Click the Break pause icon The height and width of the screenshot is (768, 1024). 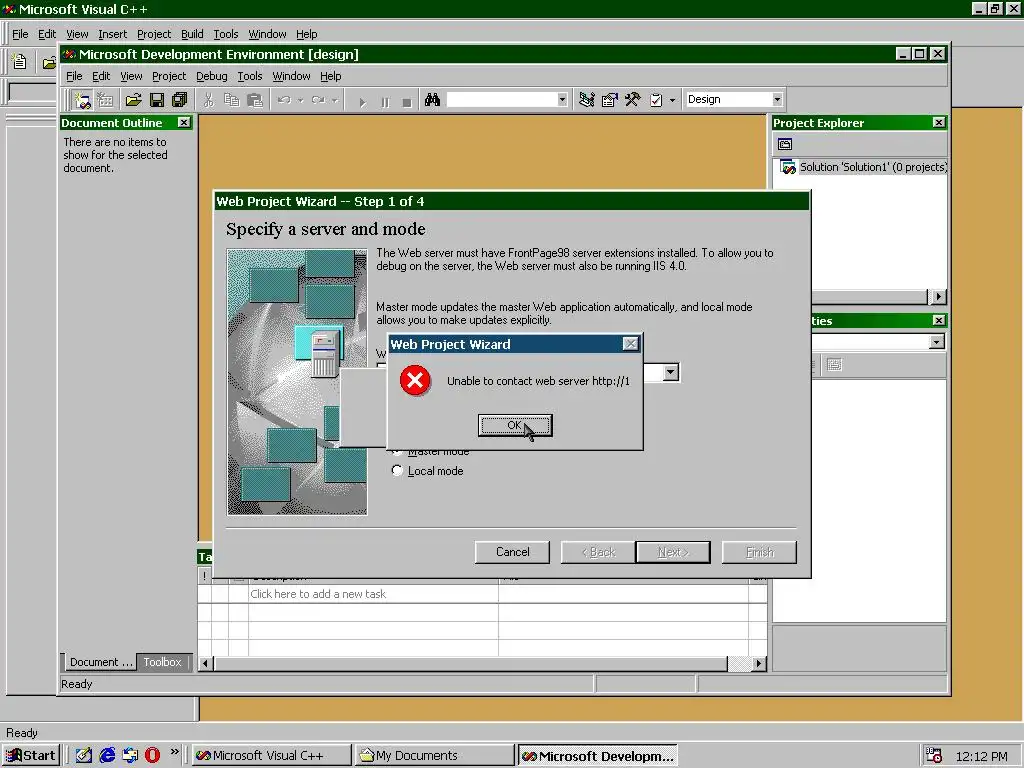385,102
